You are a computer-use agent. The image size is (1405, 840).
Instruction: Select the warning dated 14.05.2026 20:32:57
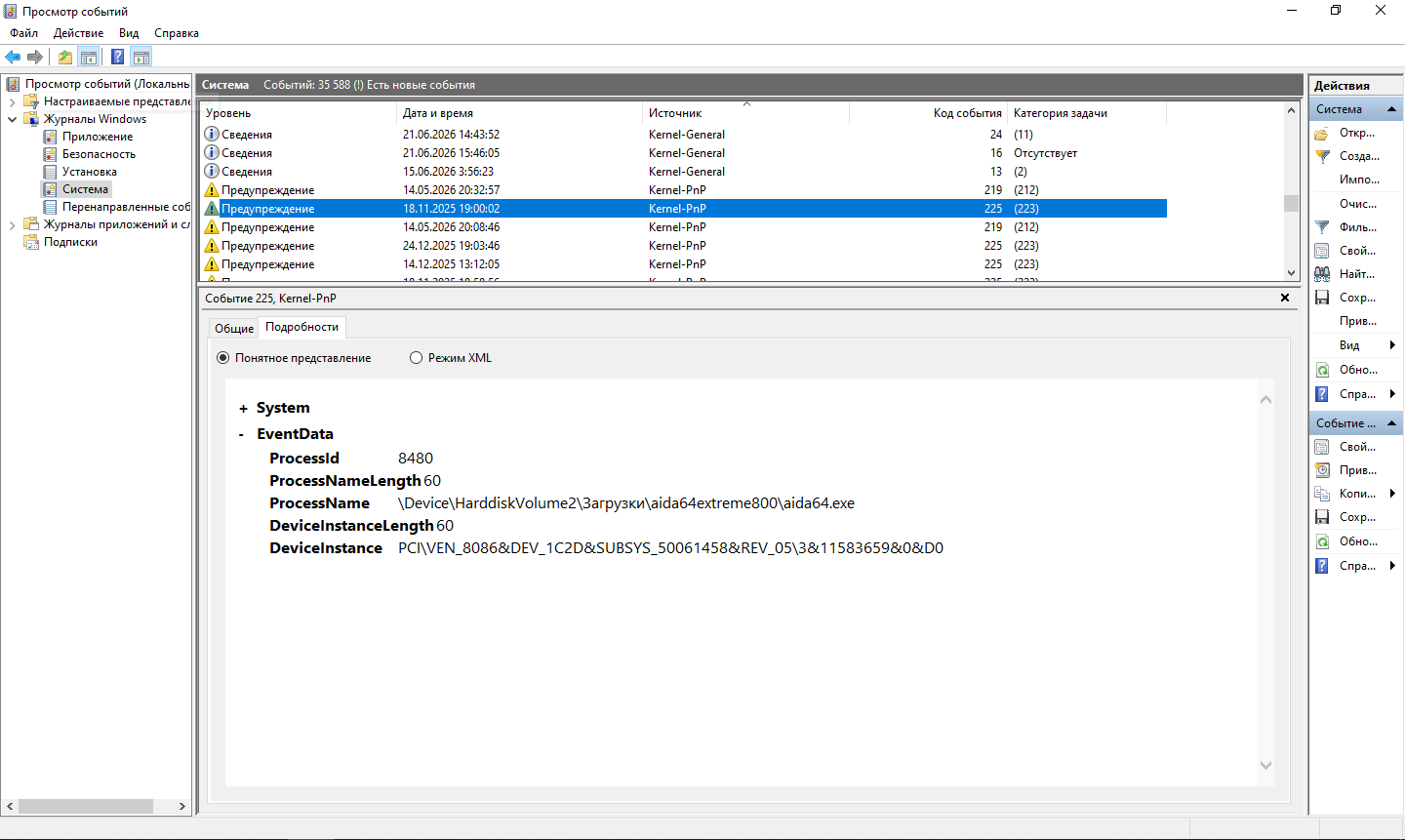pyautogui.click(x=683, y=190)
